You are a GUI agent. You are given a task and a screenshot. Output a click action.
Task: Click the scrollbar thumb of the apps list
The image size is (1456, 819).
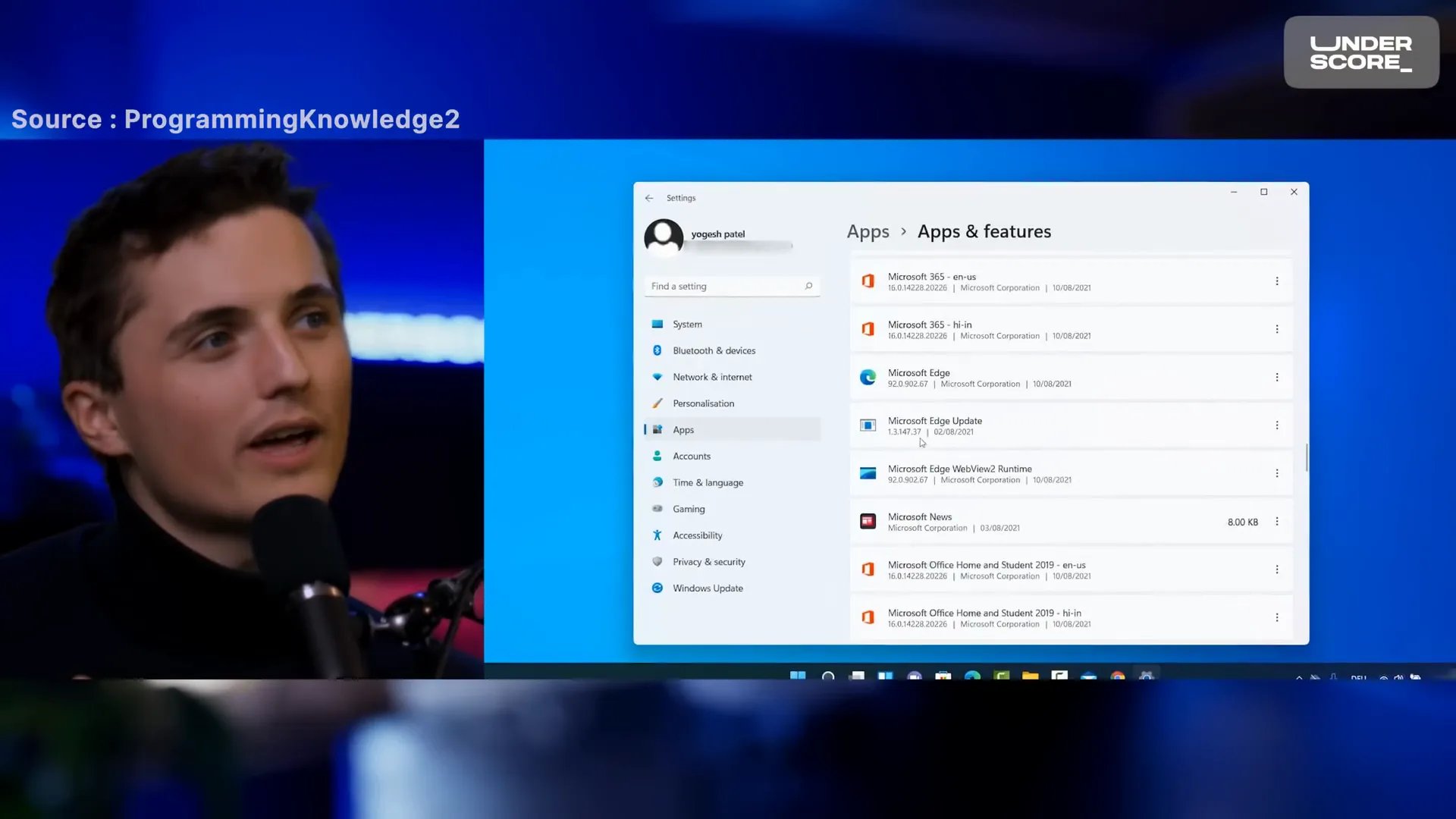click(1307, 457)
